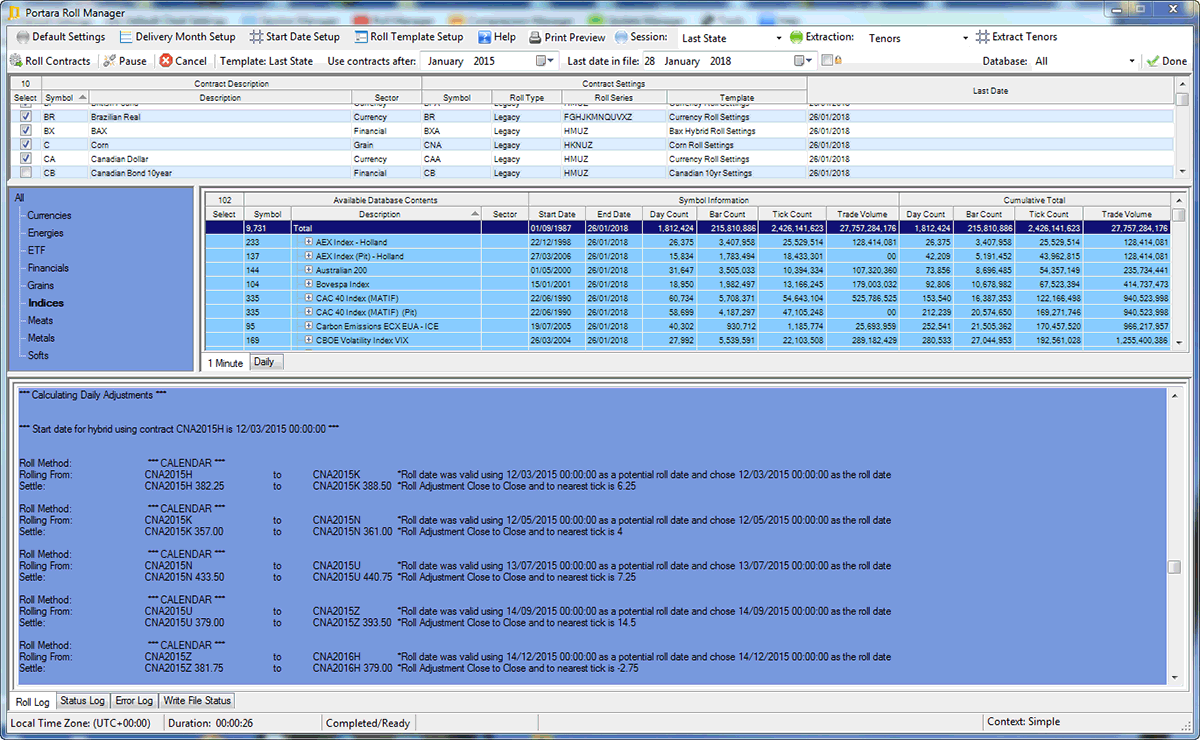Click the roll log scrollbar thumb
1200x740 pixels.
coord(1174,567)
